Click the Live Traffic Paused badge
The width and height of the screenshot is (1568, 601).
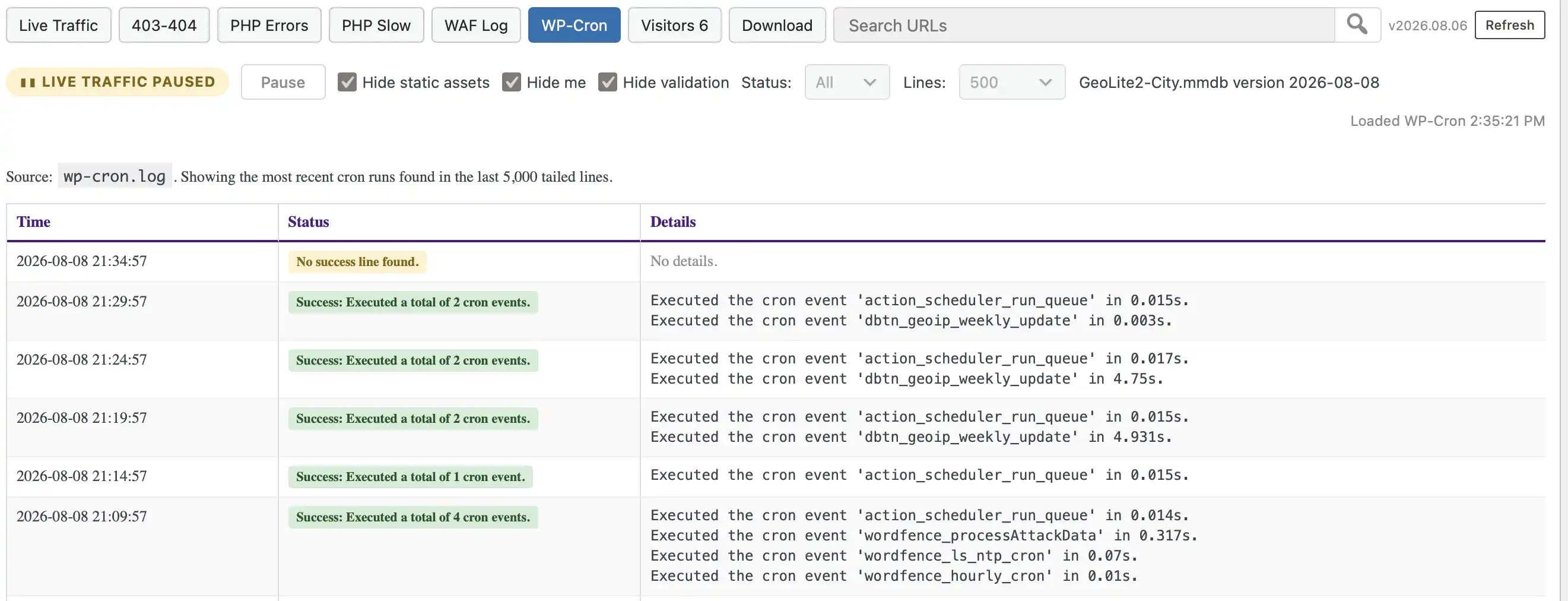pyautogui.click(x=118, y=81)
